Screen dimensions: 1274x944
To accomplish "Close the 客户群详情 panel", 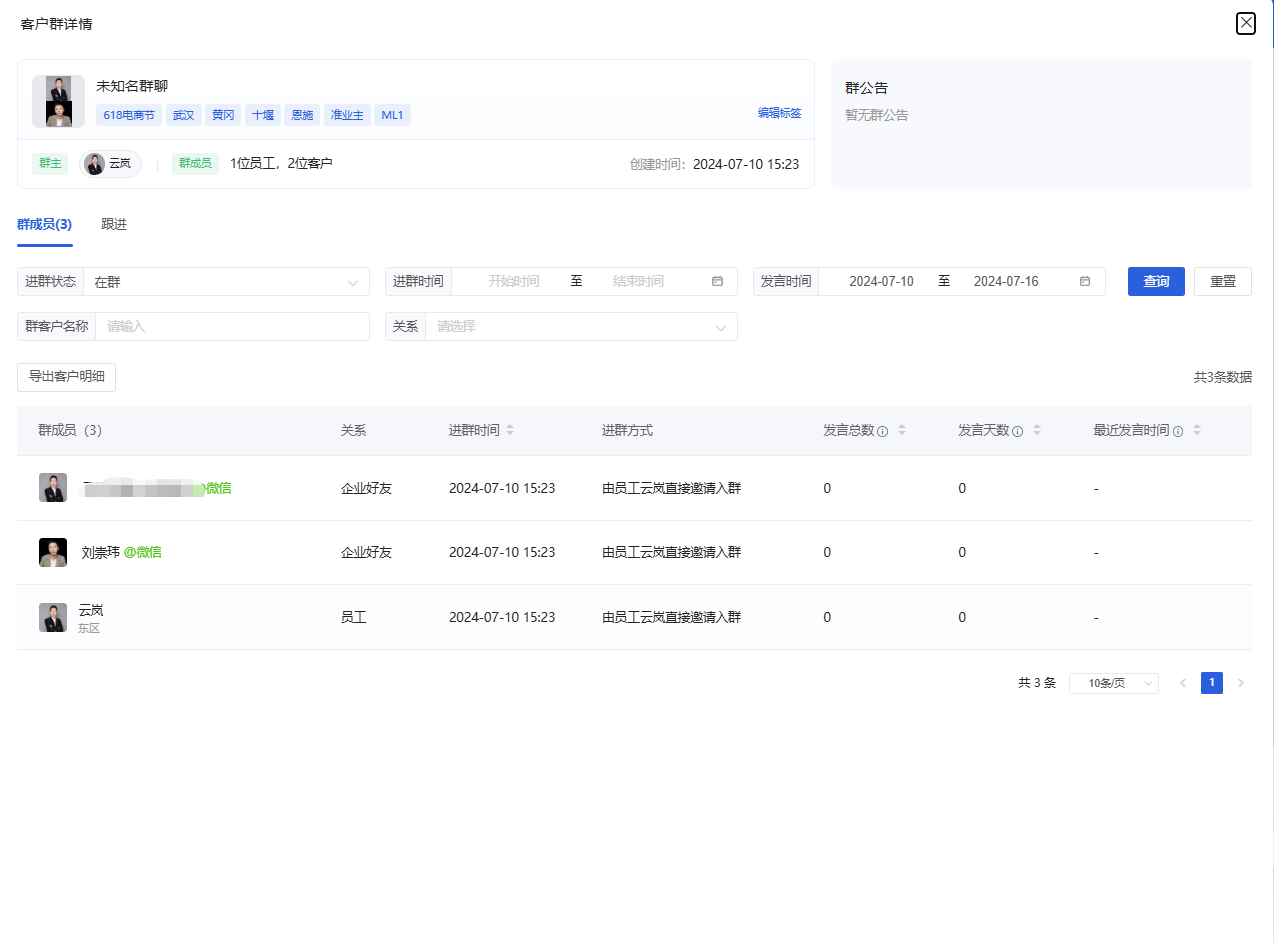I will tap(1246, 23).
